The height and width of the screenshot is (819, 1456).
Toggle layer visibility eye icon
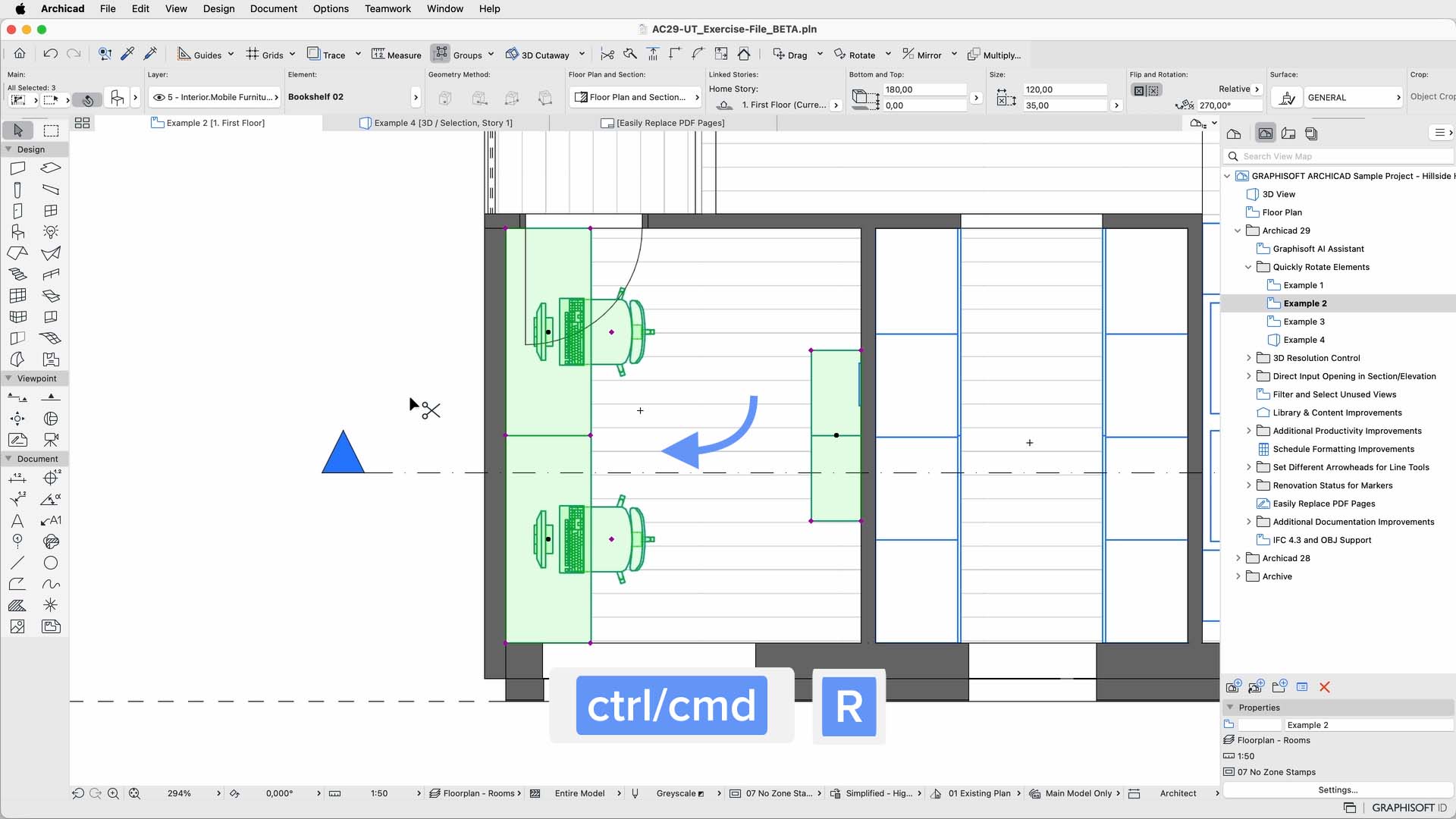point(158,97)
